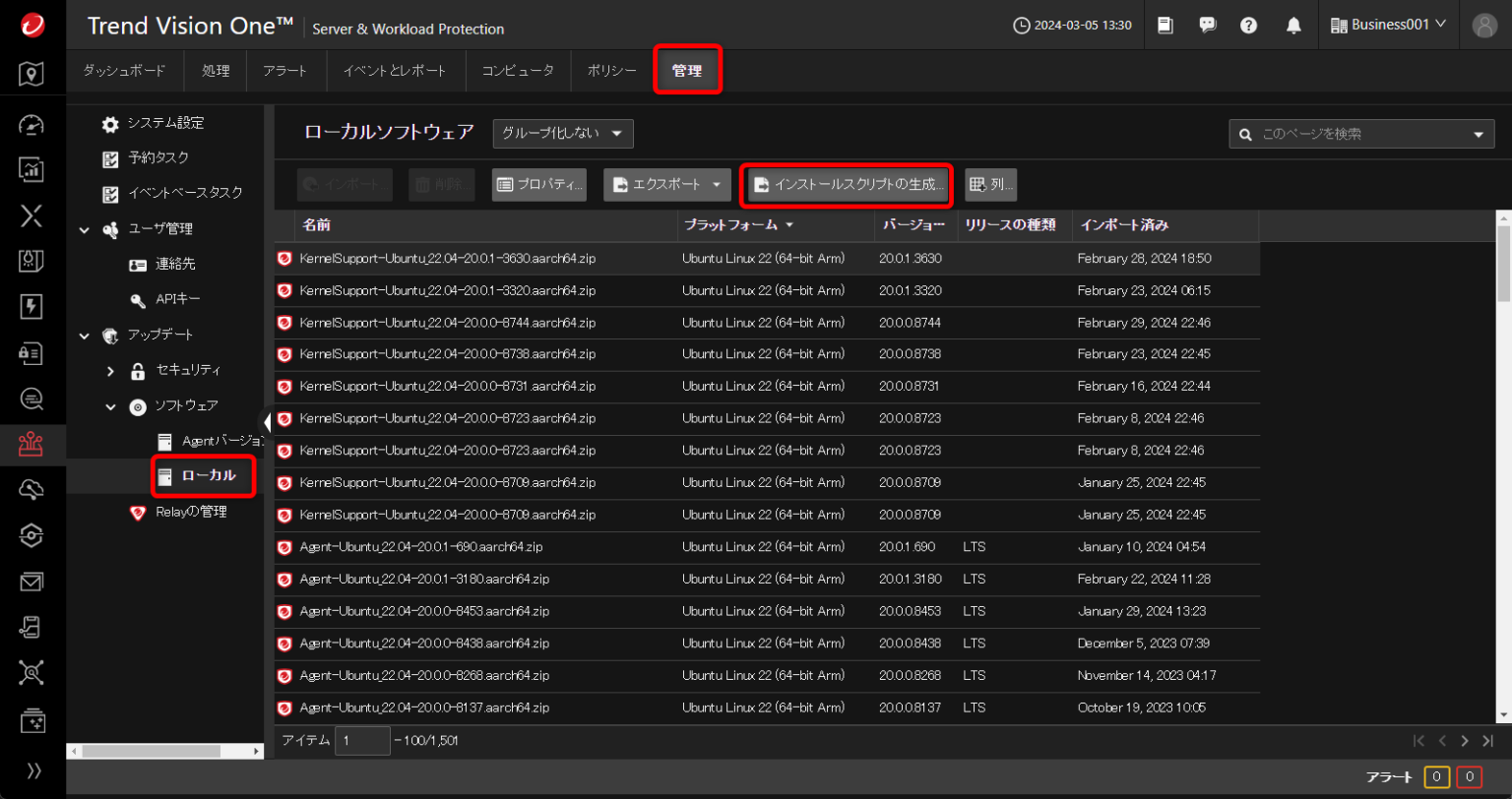
Task: Open the help documentation icon in the top bar
Action: (1165, 25)
